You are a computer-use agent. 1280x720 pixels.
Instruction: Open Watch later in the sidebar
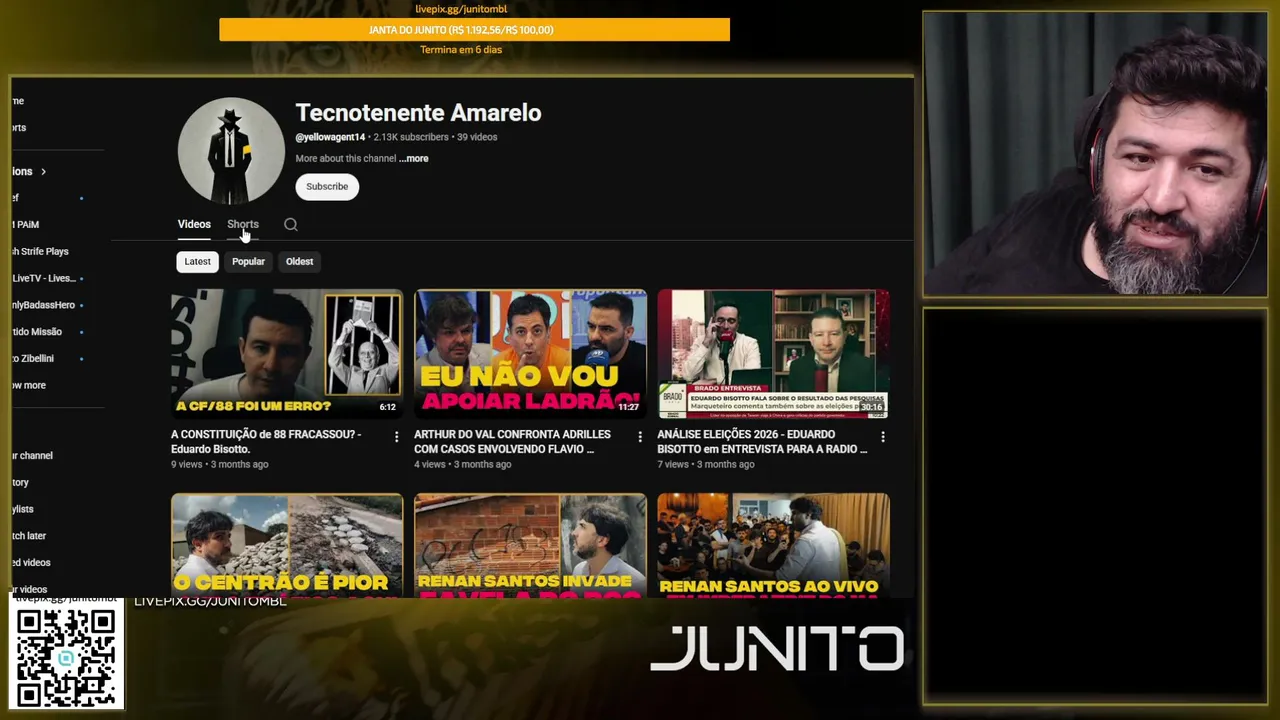[29, 536]
